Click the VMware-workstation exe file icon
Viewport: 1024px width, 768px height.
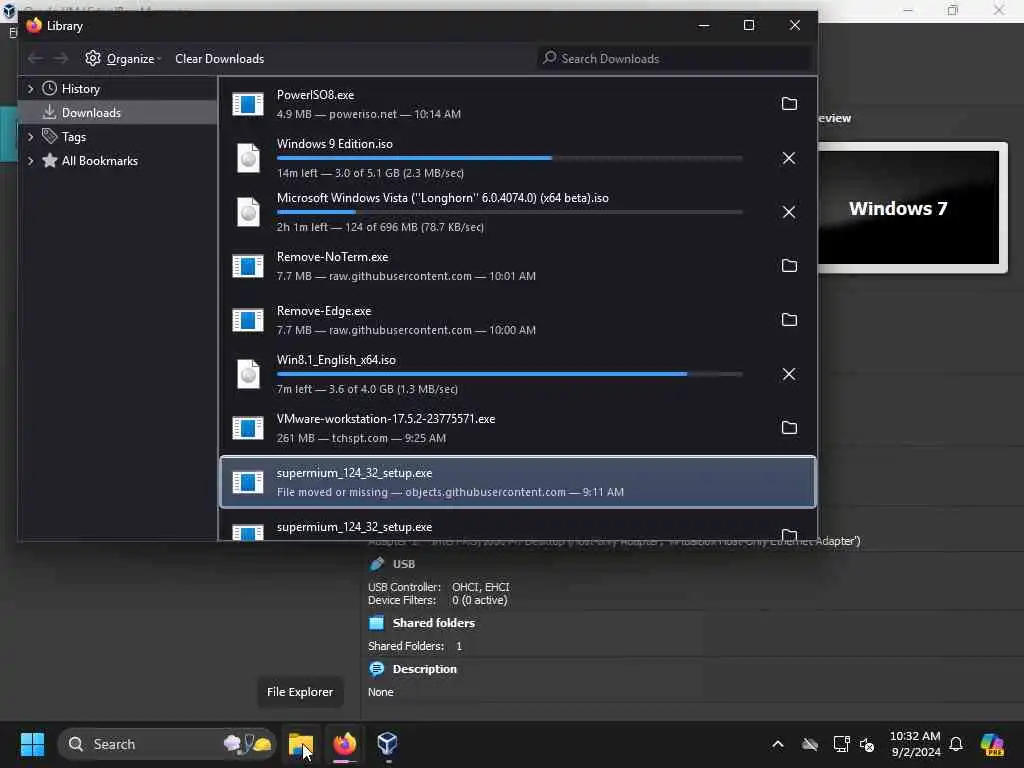pyautogui.click(x=248, y=428)
